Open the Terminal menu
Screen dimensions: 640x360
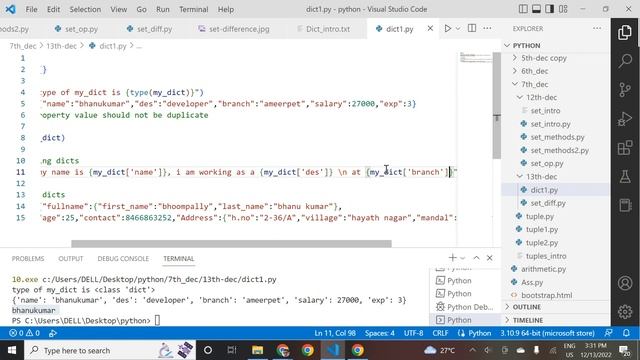[x=193, y=9]
